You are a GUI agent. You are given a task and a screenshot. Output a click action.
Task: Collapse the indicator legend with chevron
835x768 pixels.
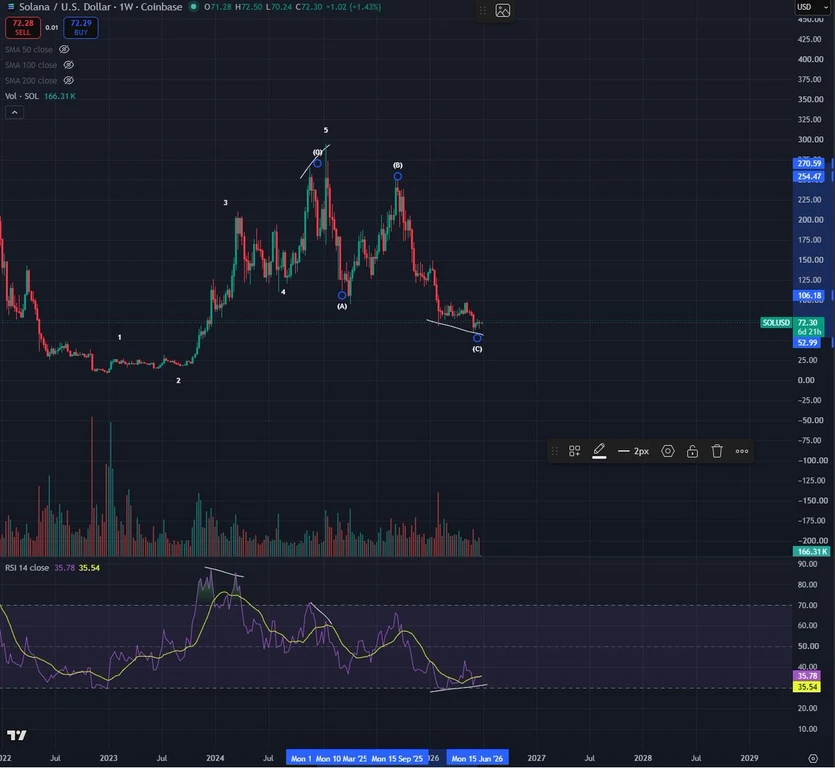coord(14,112)
